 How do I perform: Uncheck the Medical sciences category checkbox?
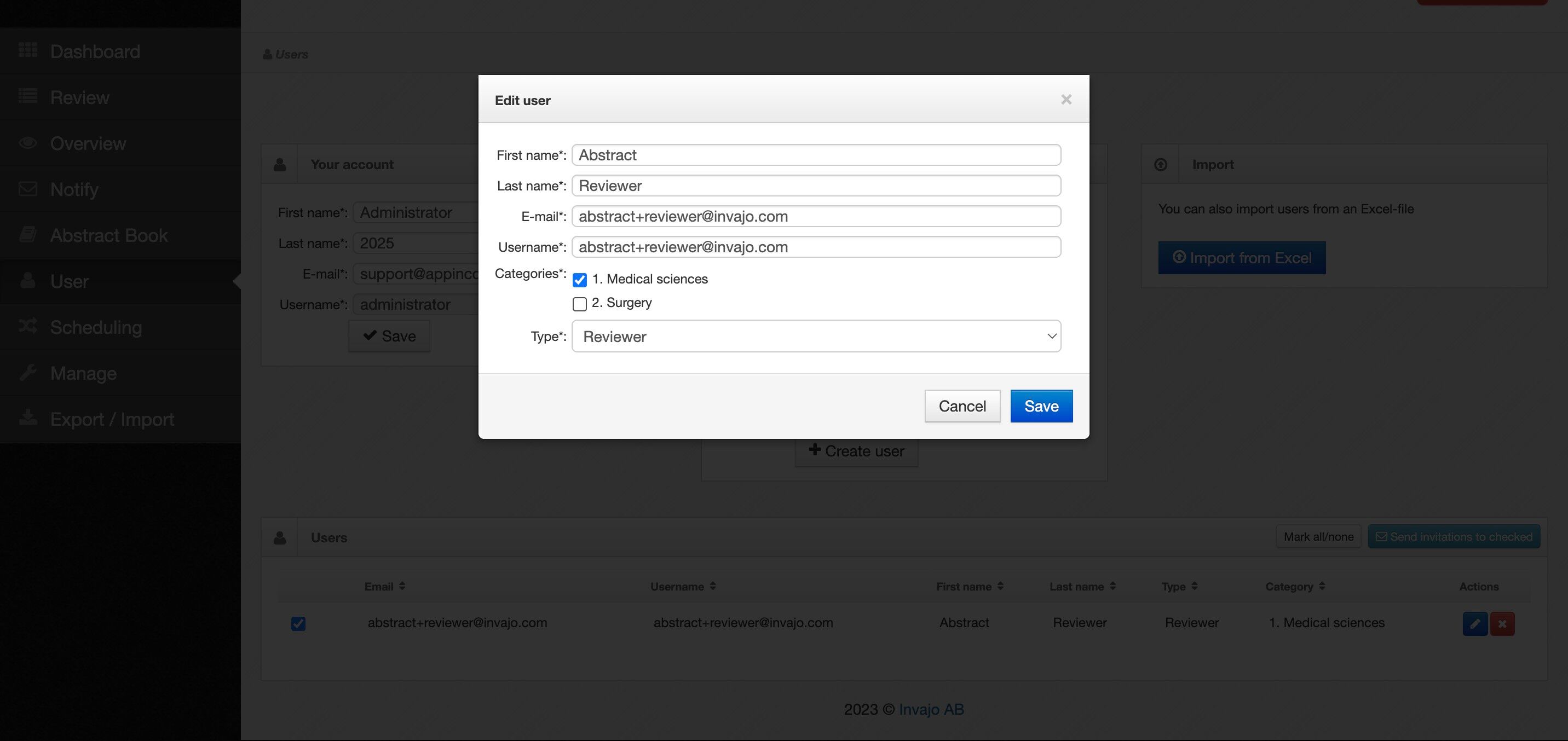click(579, 280)
